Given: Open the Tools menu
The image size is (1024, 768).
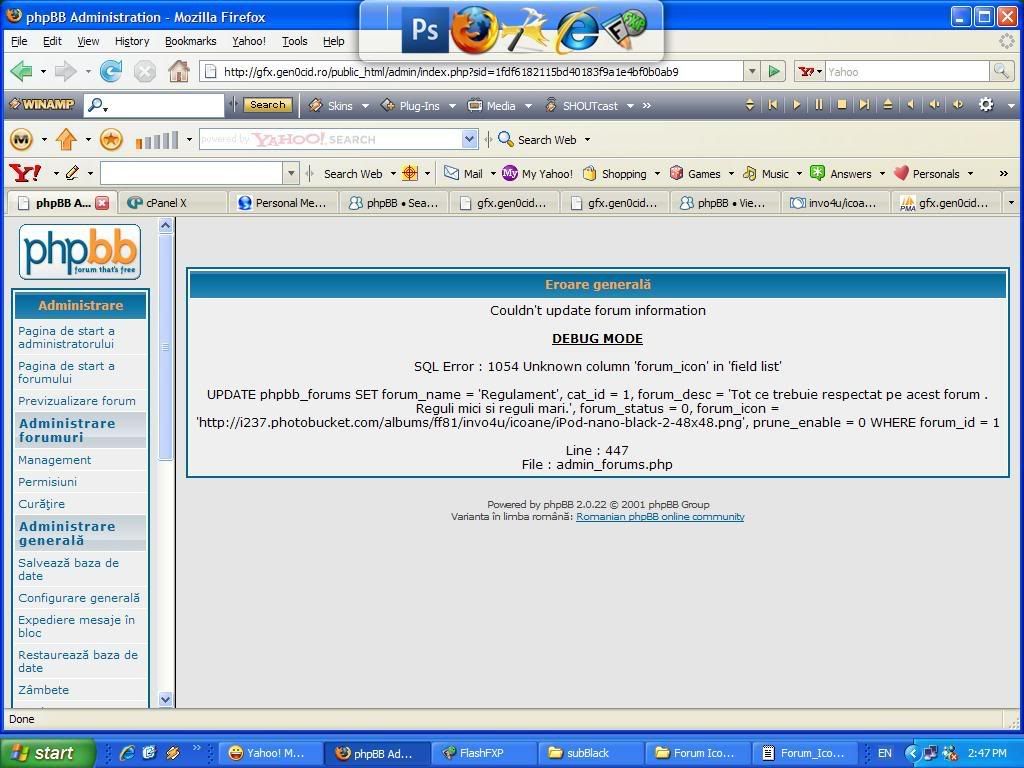Looking at the screenshot, I should pos(295,41).
